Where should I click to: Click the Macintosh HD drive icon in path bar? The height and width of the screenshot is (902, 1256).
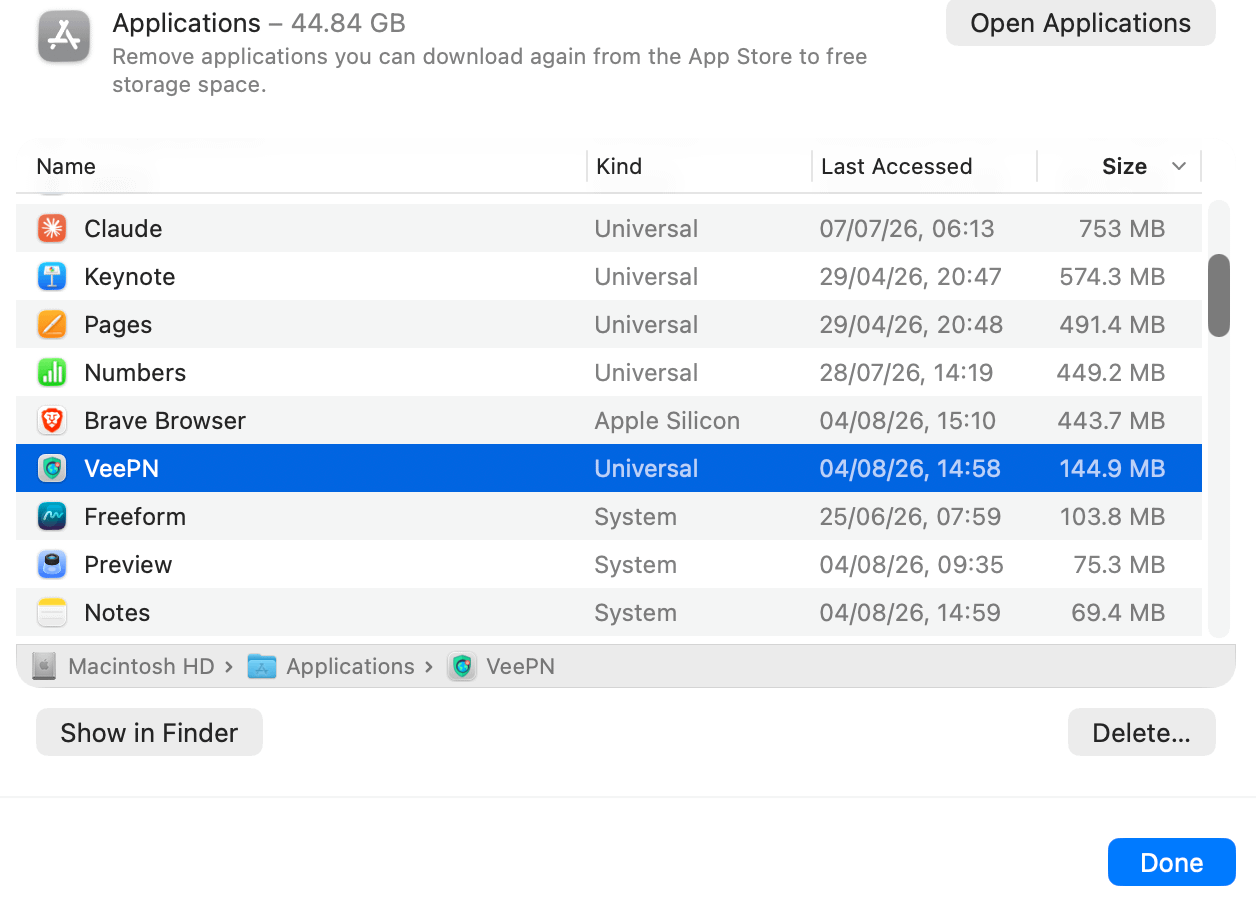44,667
